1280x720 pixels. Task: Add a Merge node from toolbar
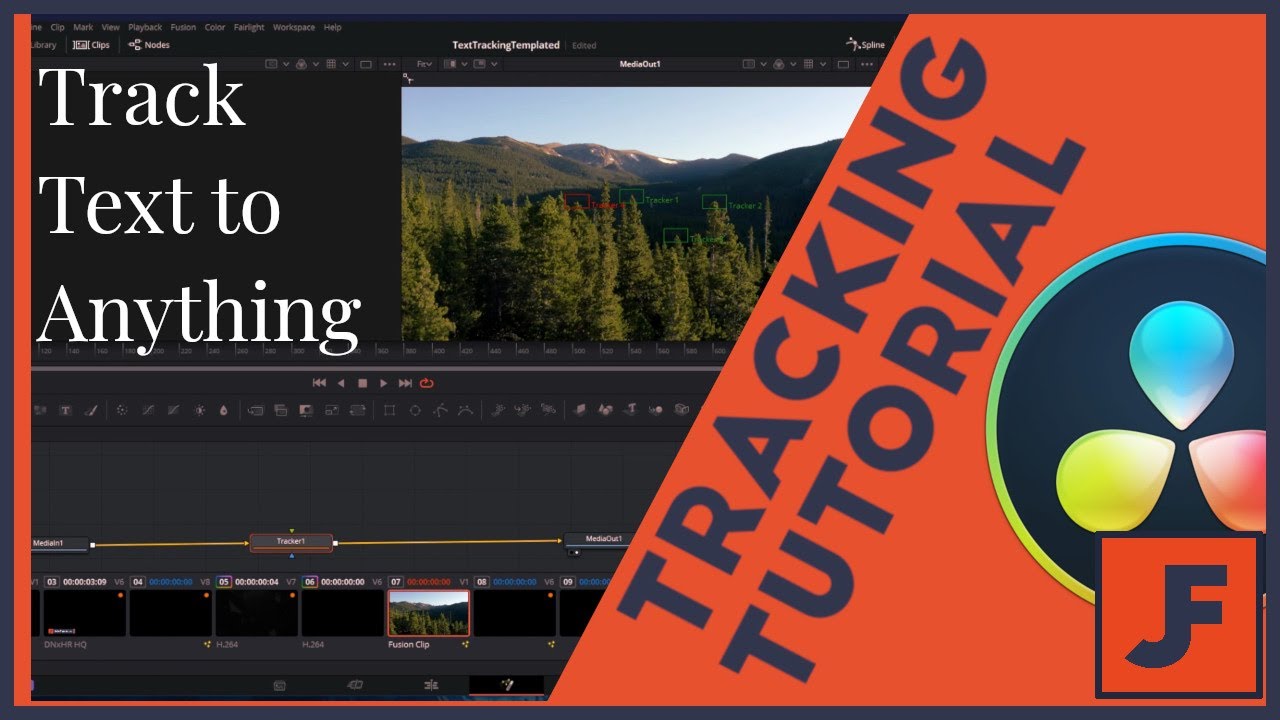pyautogui.click(x=255, y=410)
